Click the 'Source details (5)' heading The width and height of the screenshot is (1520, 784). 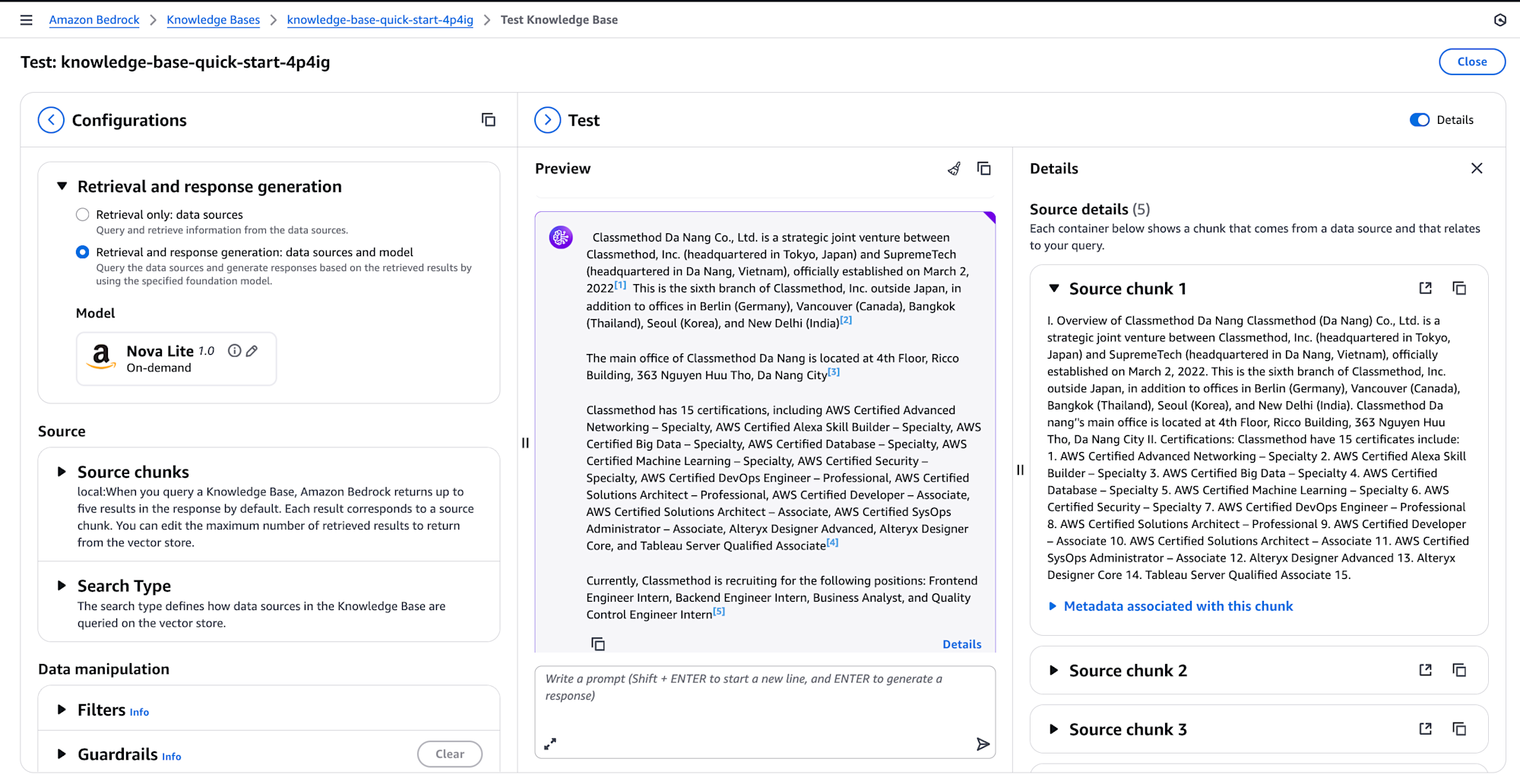pos(1090,209)
